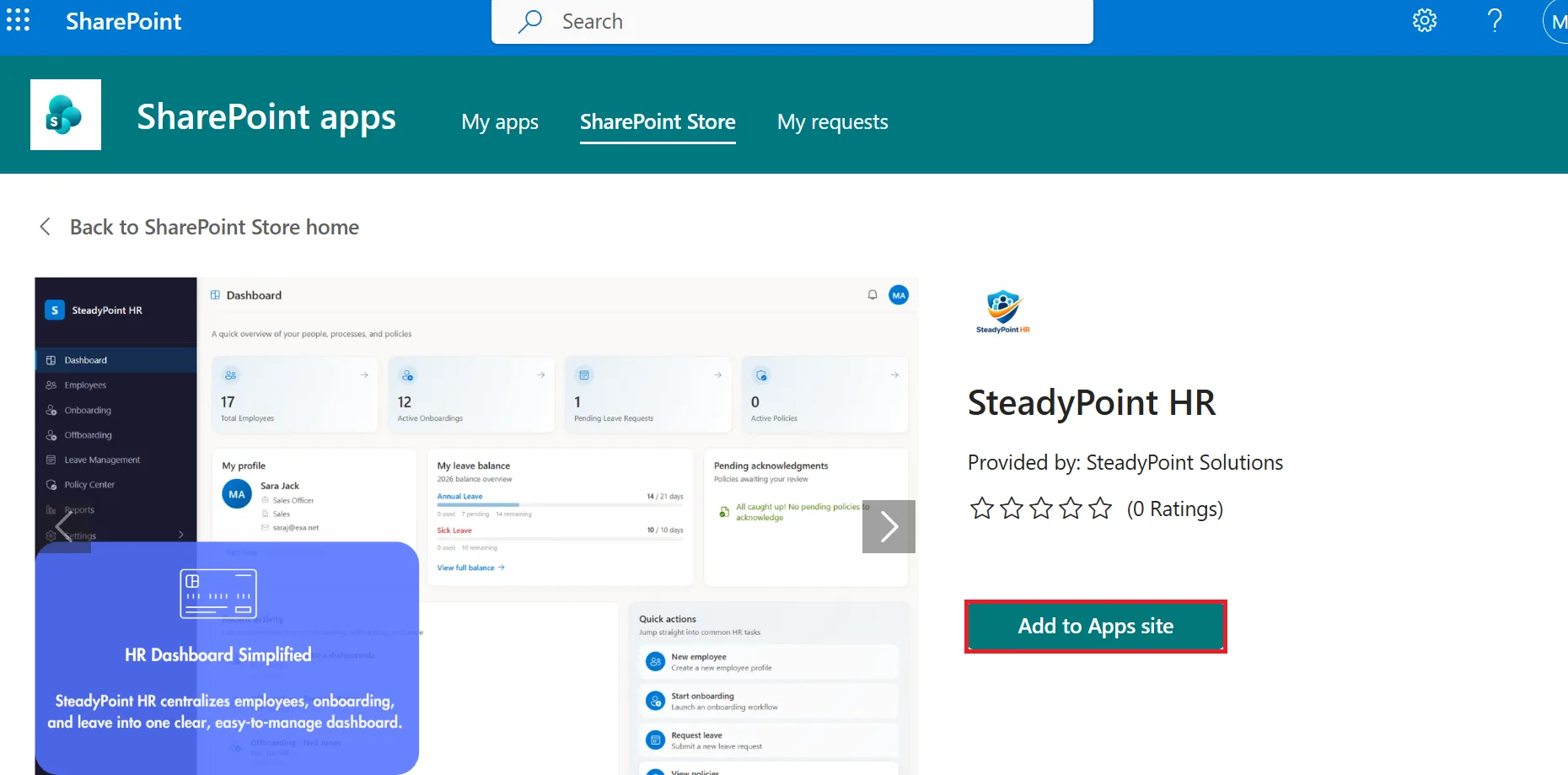Switch to the SharePoint Store tab
Screen dimensions: 1568x775
click(658, 122)
